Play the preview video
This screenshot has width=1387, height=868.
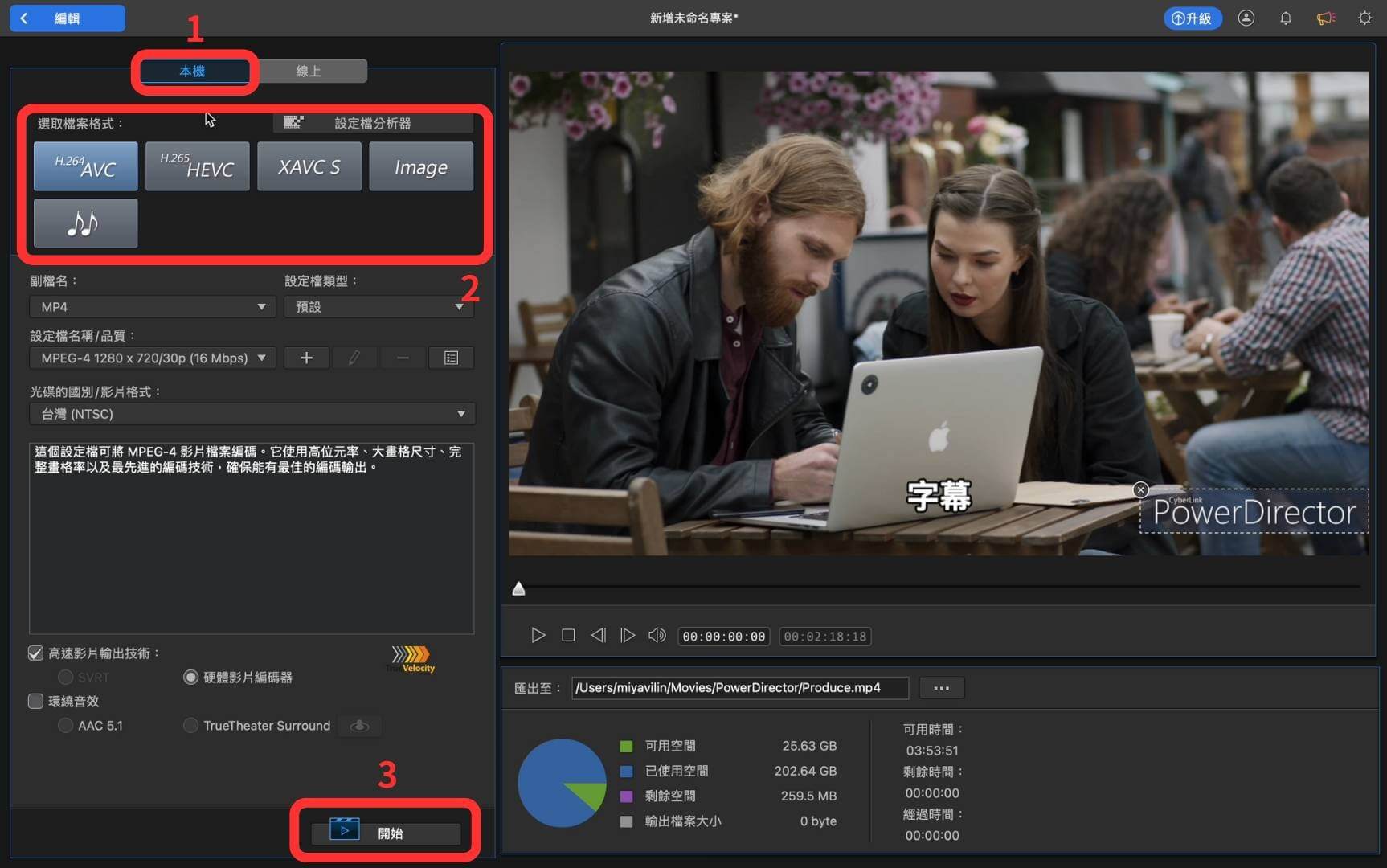[538, 636]
